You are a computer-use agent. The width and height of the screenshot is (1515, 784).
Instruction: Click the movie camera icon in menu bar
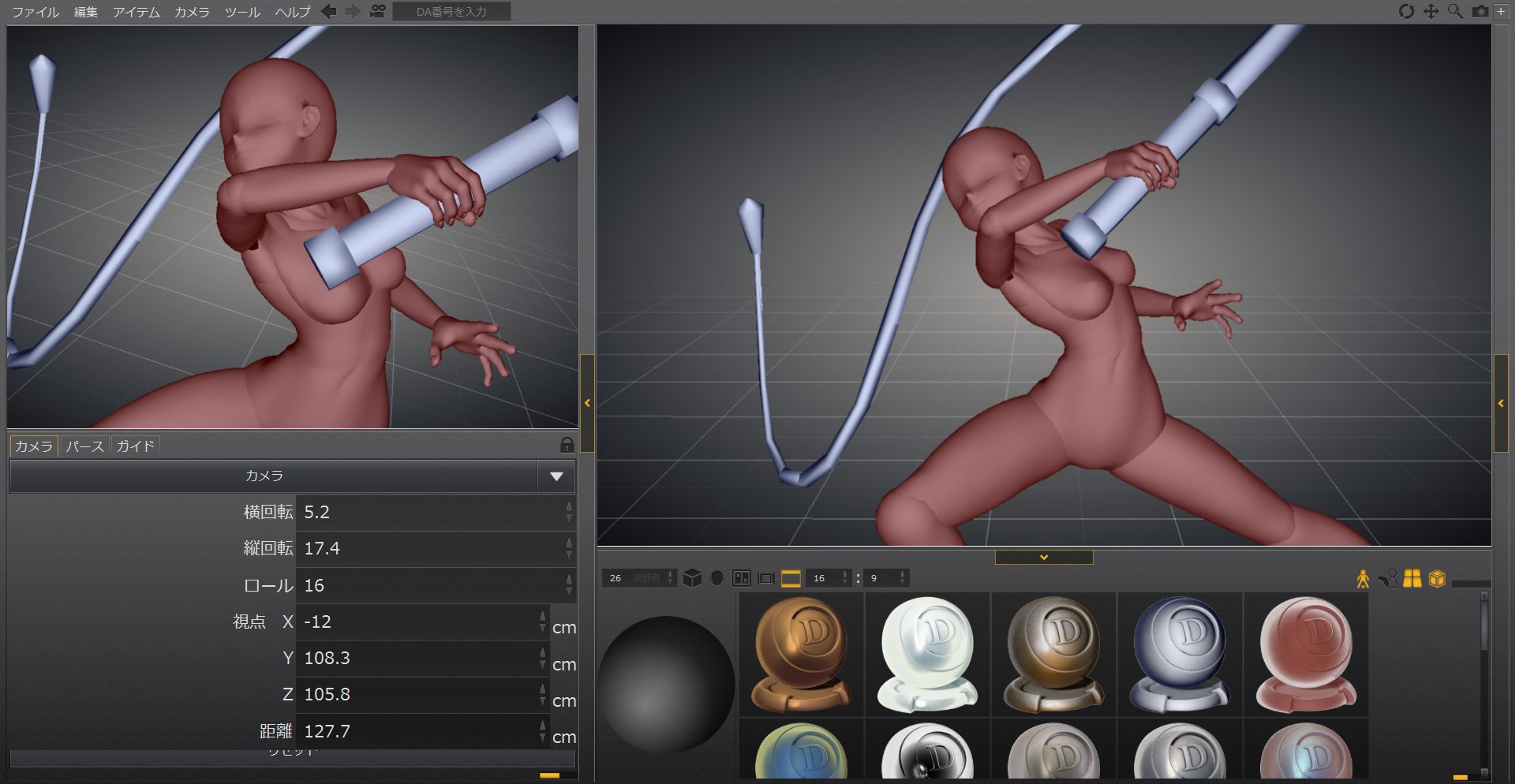tap(378, 11)
